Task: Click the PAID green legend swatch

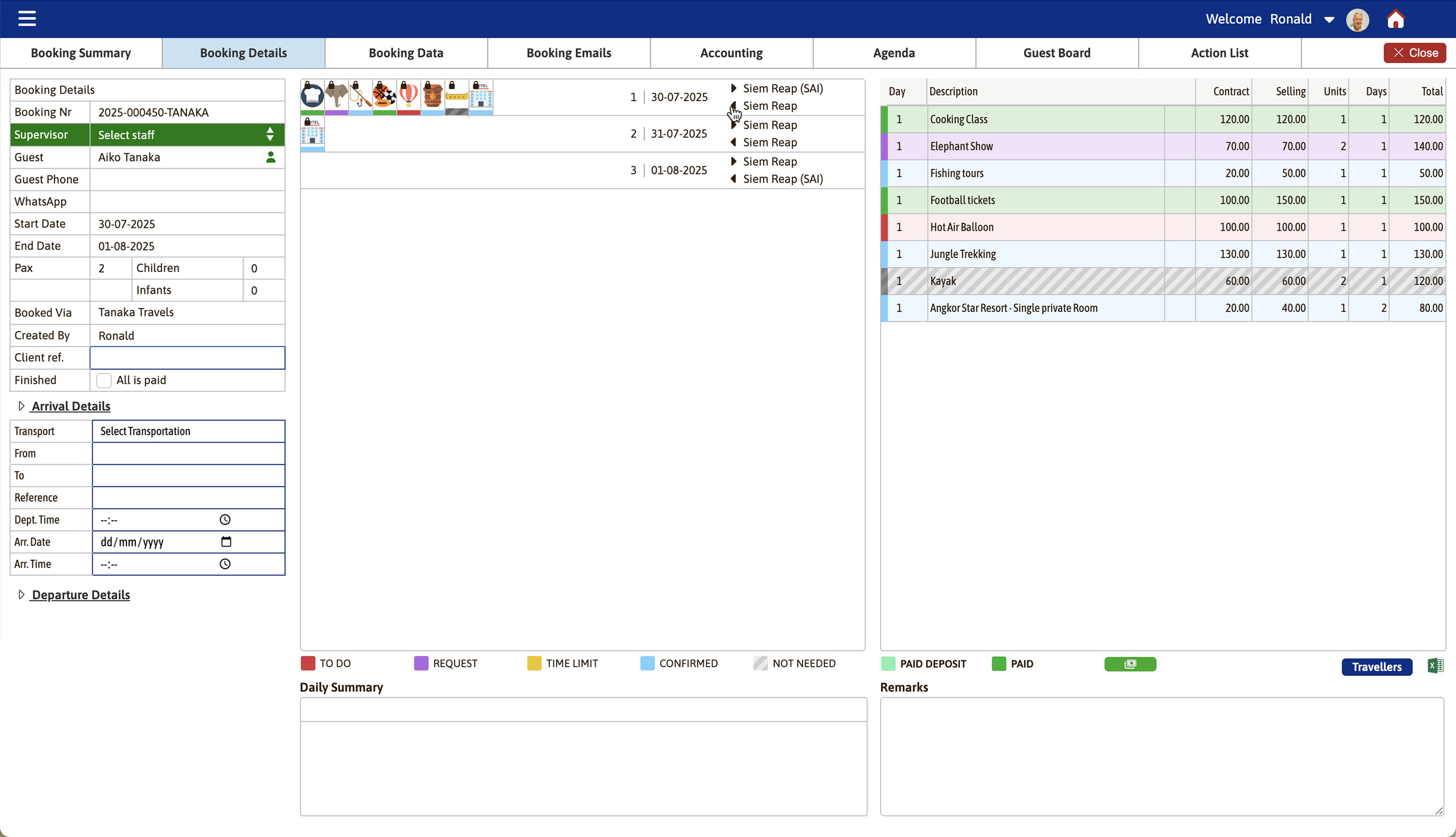Action: (x=999, y=664)
